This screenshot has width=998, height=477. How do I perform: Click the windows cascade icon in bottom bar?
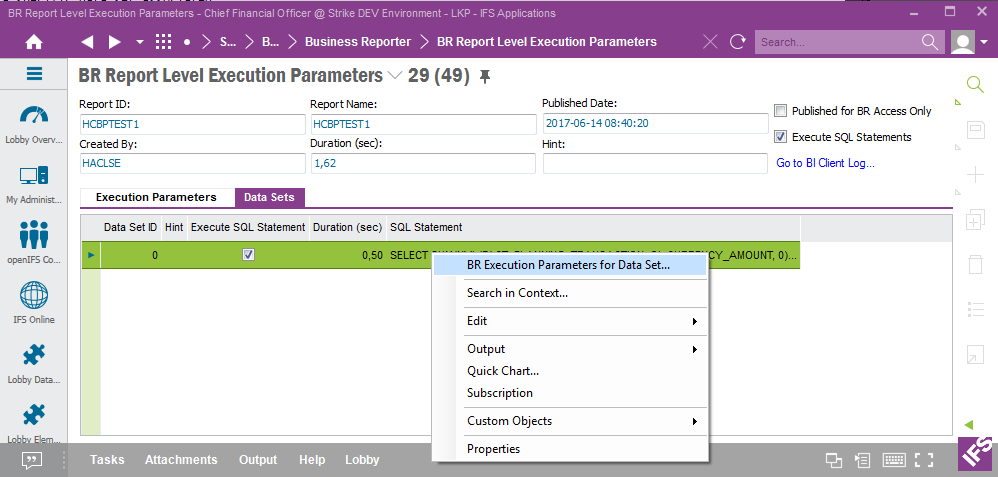click(834, 460)
